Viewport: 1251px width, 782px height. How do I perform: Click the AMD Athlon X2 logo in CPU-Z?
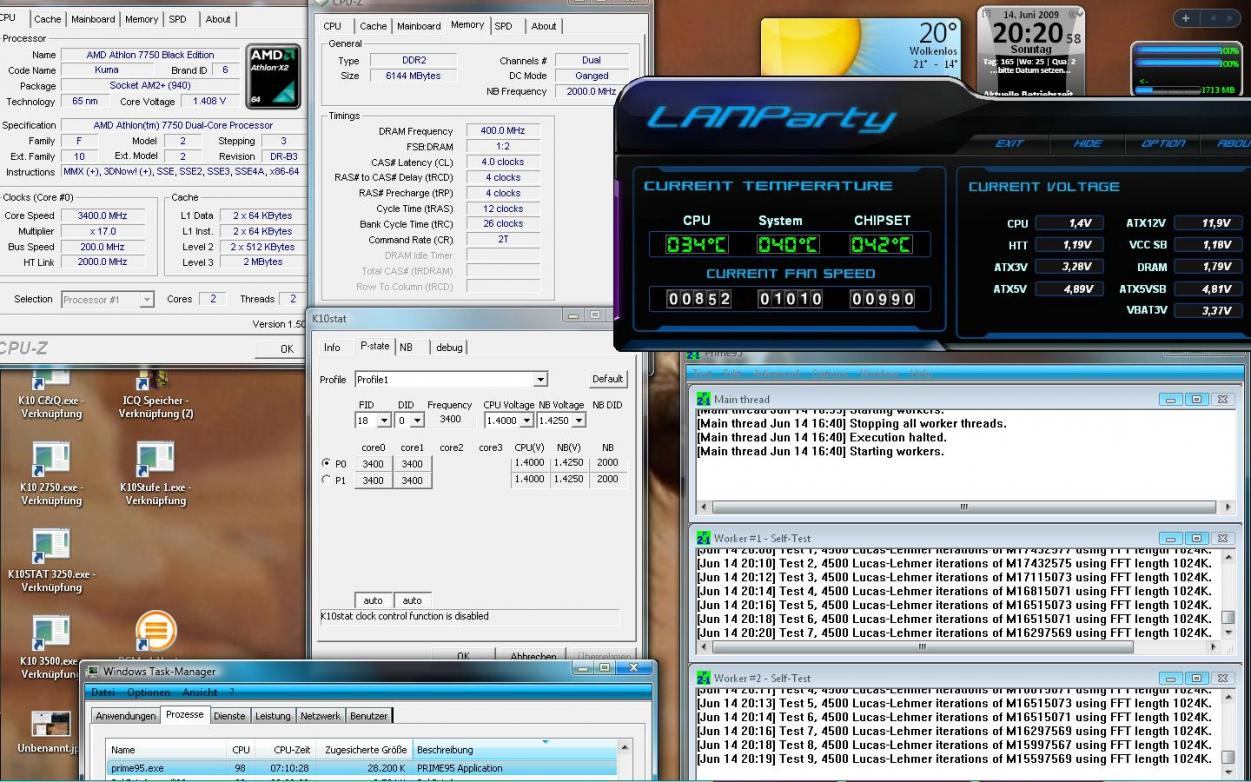[272, 75]
